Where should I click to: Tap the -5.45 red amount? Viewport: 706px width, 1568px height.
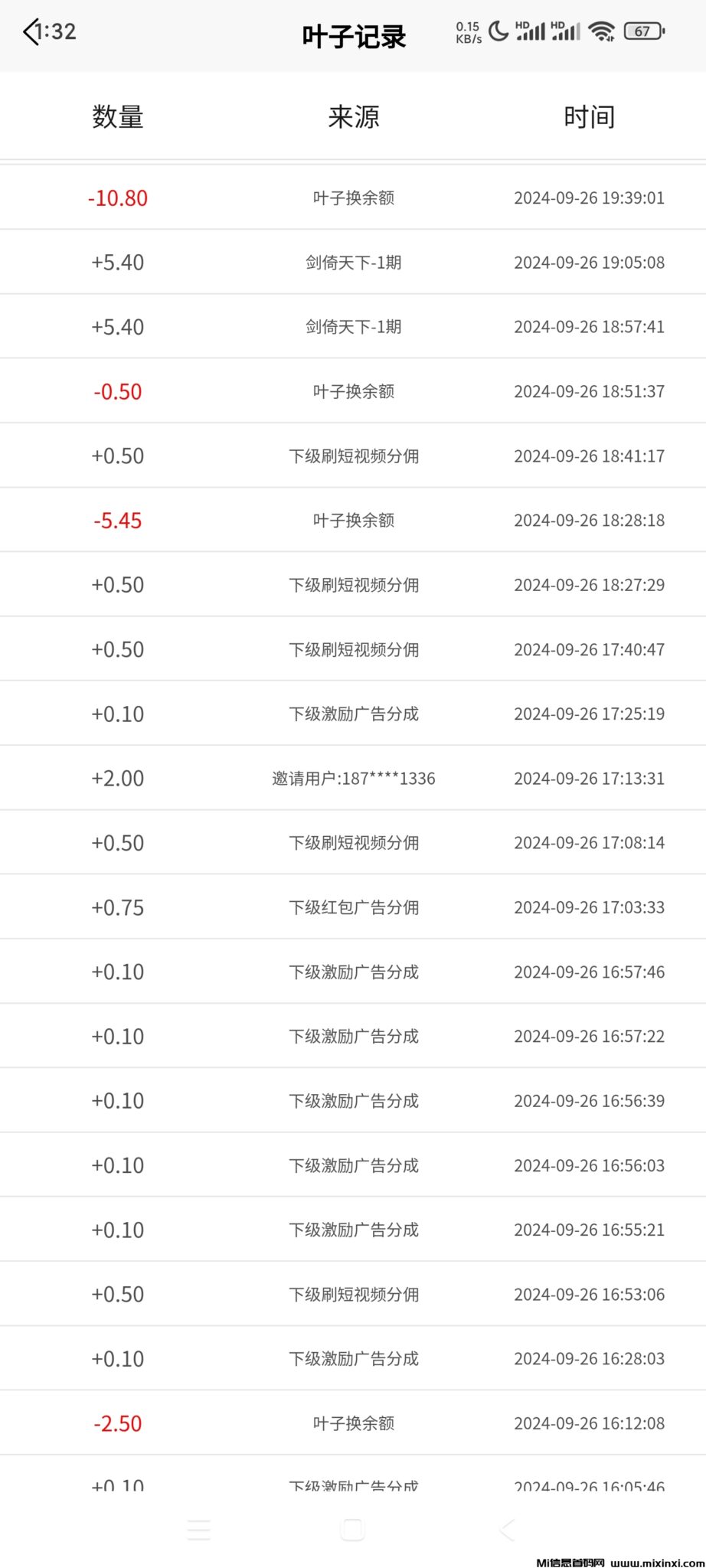click(x=118, y=521)
